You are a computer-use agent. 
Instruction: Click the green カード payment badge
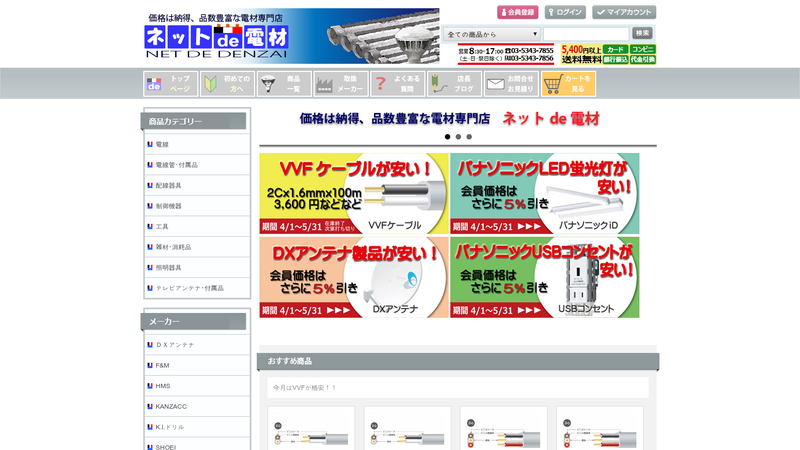615,49
